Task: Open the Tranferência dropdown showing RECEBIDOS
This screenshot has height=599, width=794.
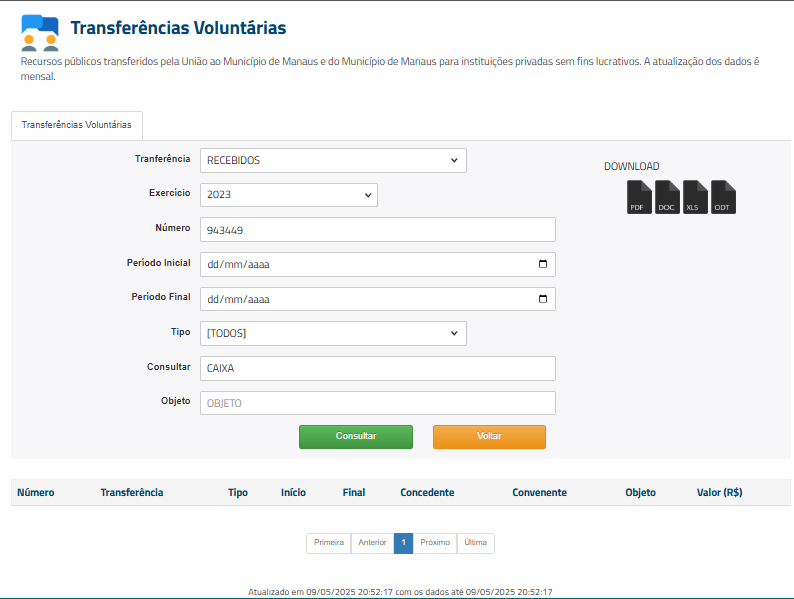Action: click(333, 161)
